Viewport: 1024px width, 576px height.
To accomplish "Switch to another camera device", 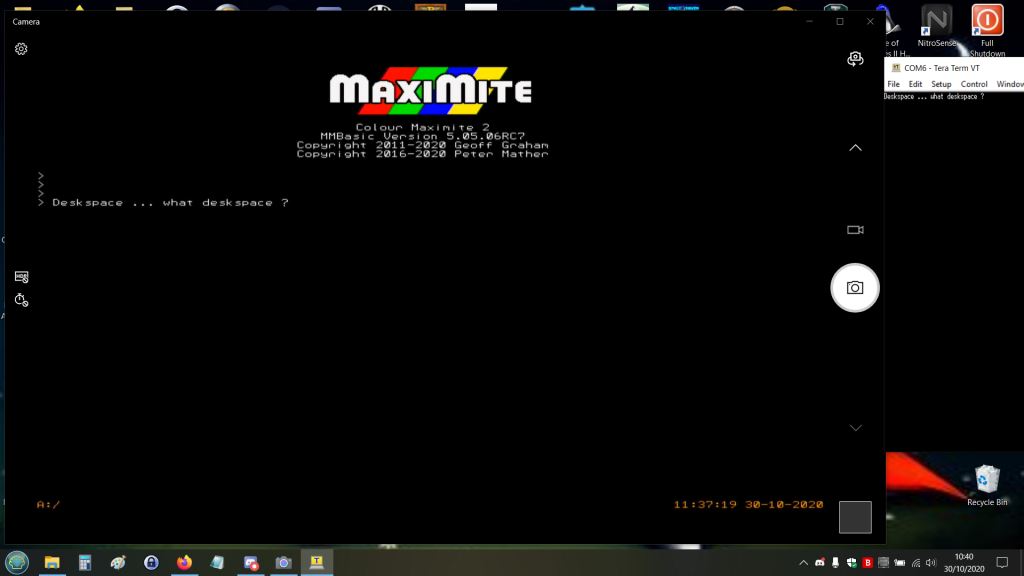I will pyautogui.click(x=855, y=60).
